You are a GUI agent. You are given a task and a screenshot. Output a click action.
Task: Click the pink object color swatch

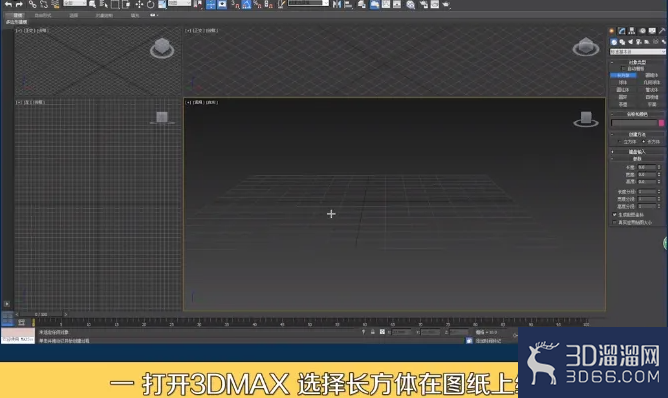click(662, 123)
